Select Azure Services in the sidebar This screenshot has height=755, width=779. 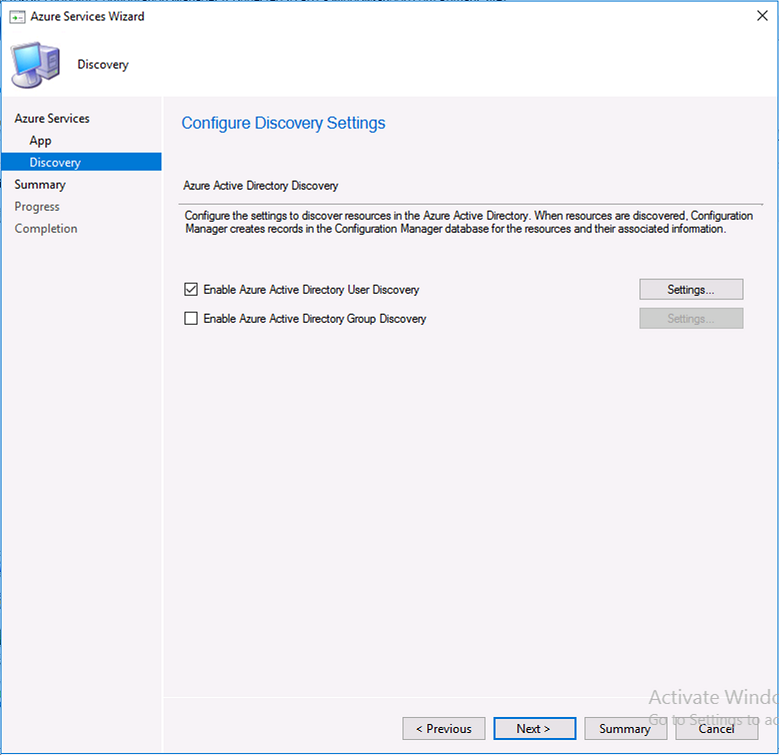tap(52, 118)
